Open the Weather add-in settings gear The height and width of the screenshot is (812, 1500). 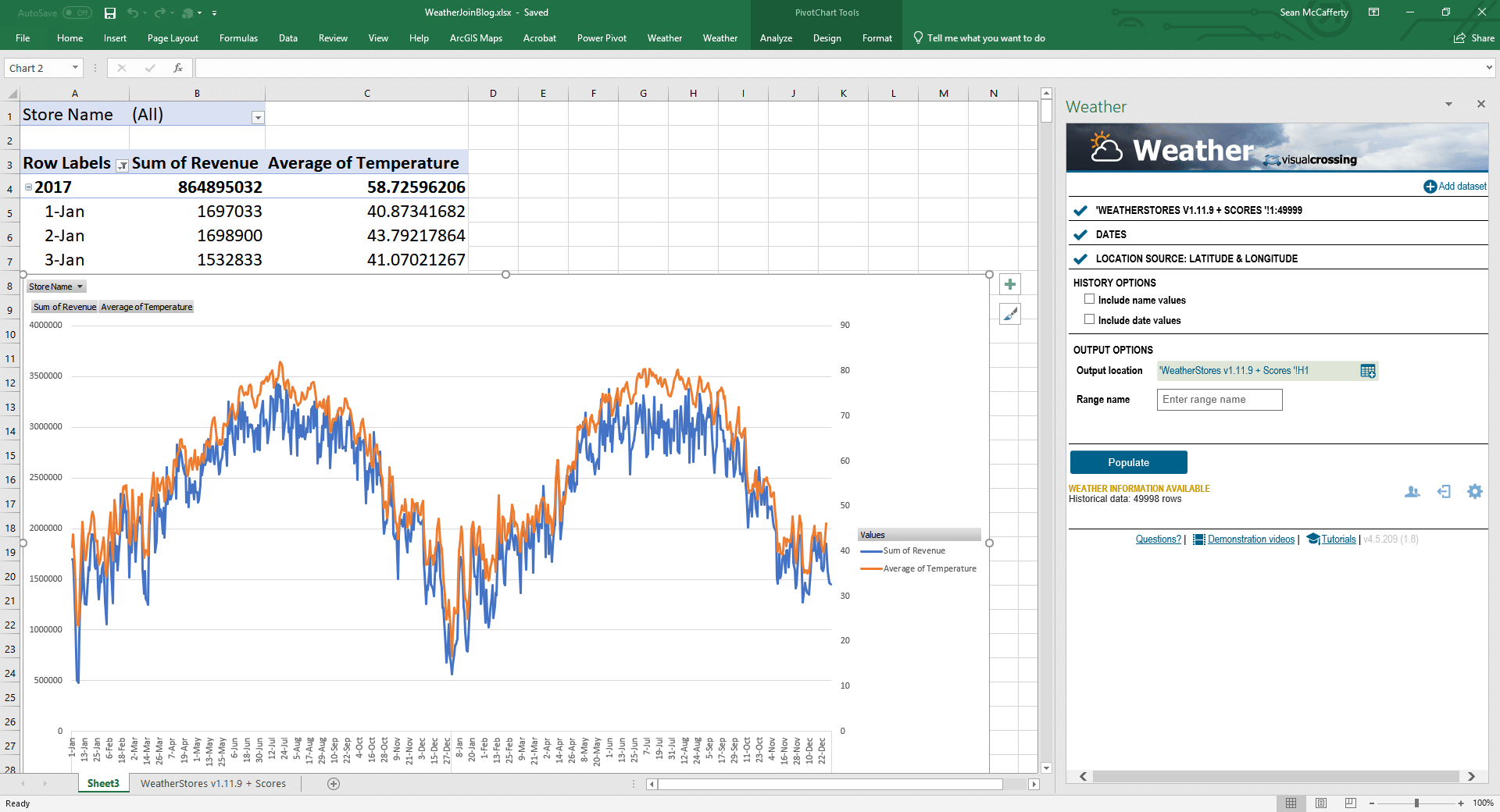click(x=1475, y=492)
